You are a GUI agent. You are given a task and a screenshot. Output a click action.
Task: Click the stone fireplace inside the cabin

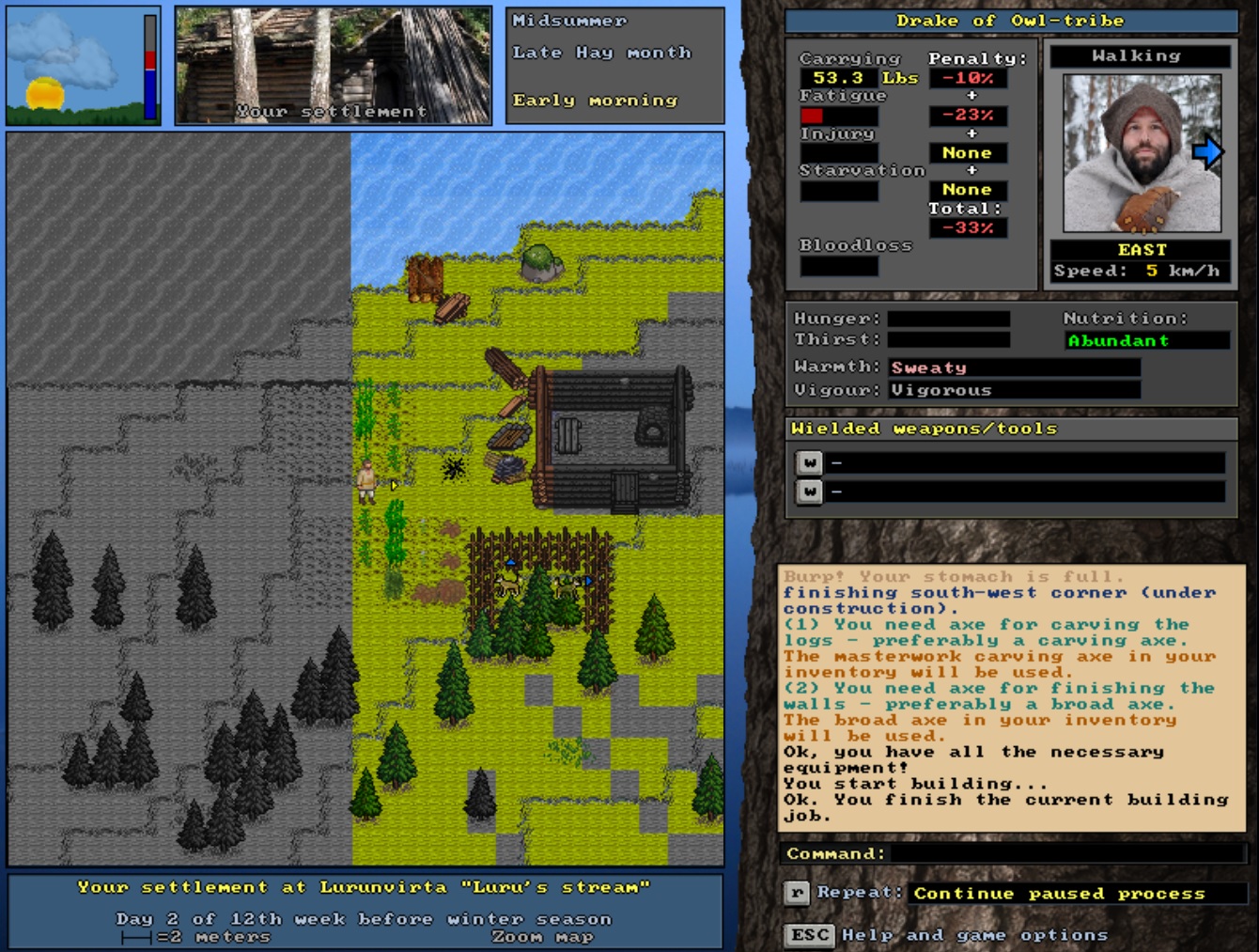tap(650, 427)
